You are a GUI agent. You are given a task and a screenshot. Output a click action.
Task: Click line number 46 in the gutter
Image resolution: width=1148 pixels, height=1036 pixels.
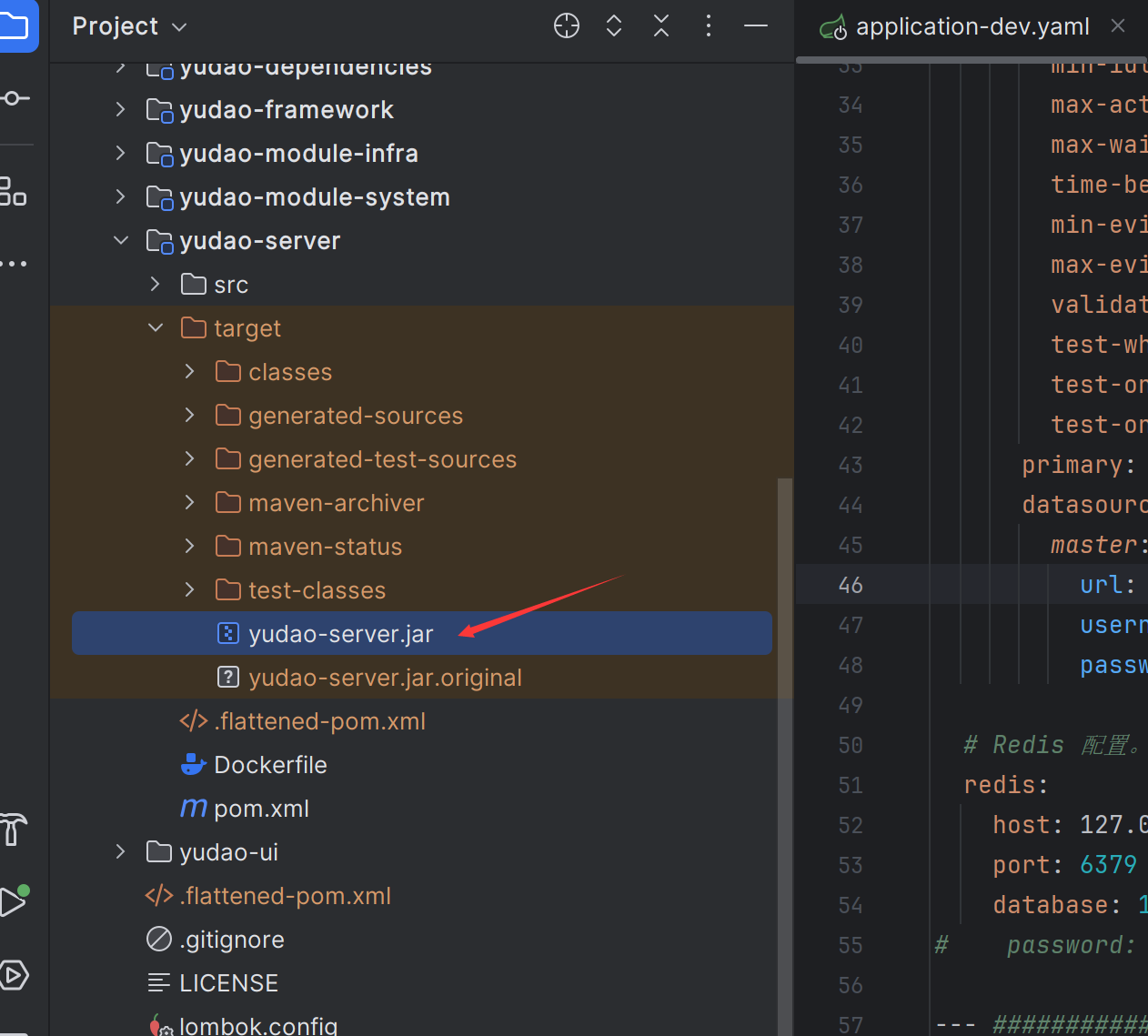851,585
